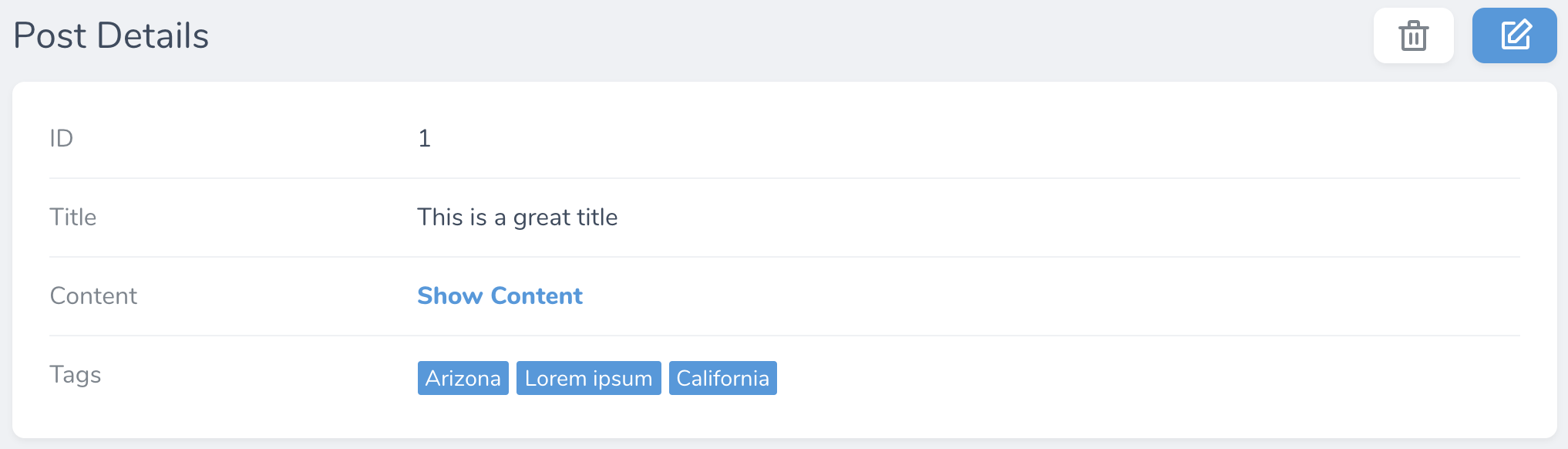Click the Arizona tag
The width and height of the screenshot is (1568, 449).
[463, 378]
